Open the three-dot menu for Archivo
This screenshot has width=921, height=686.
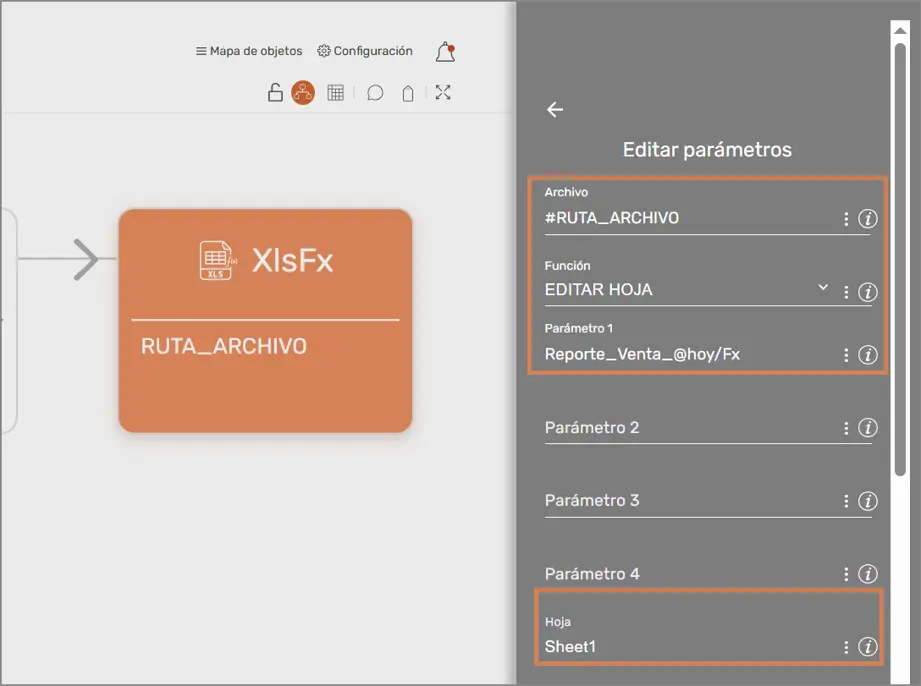point(846,219)
